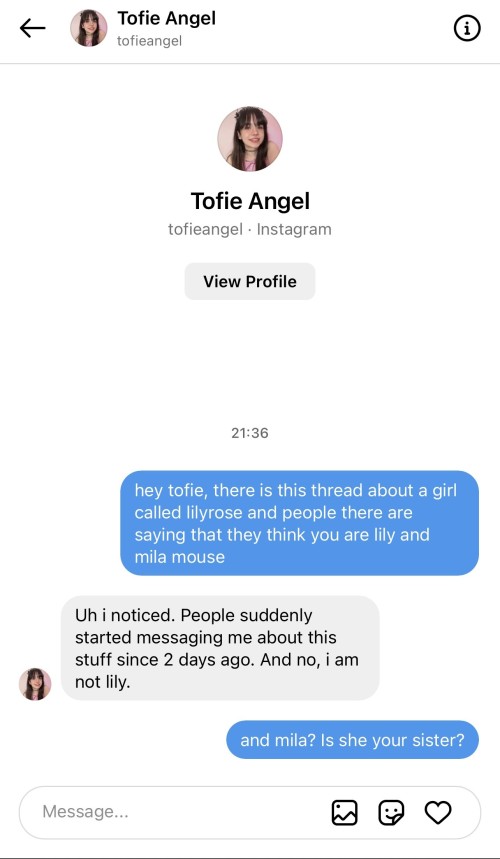Select the 'Uh i noticed' received message
The height and width of the screenshot is (859, 500).
(x=220, y=648)
